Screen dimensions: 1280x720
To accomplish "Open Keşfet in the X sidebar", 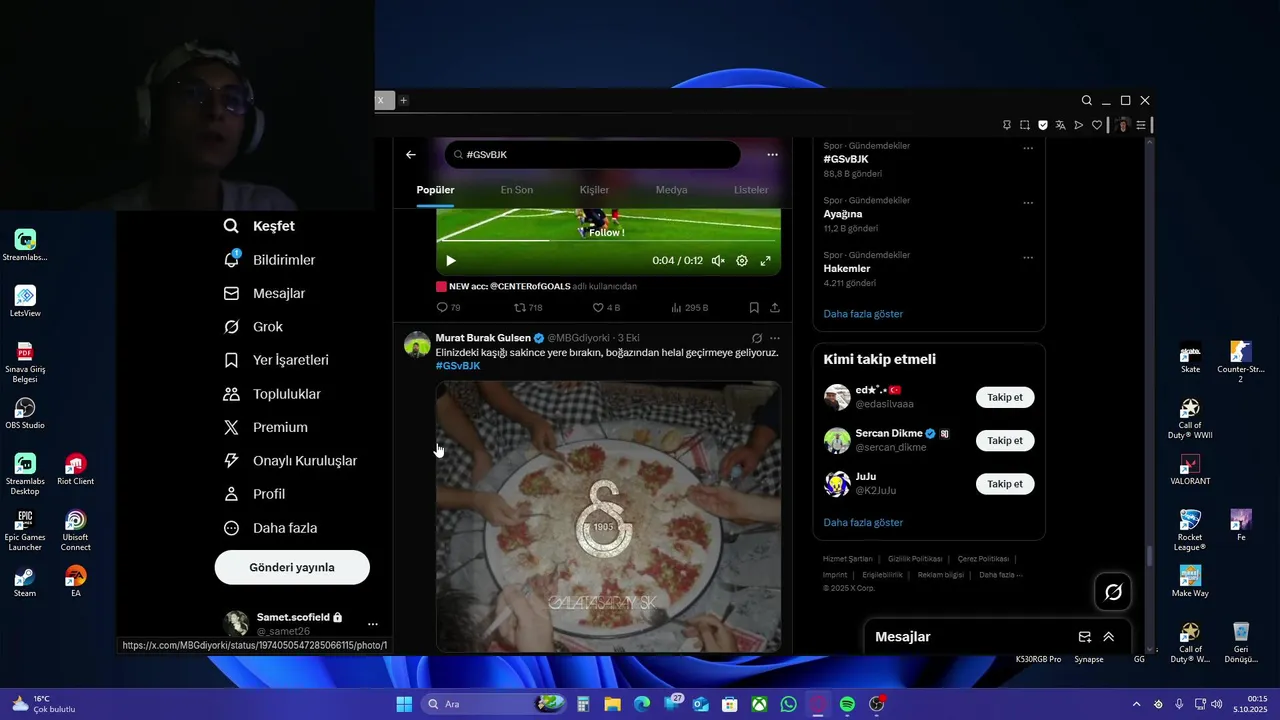I will coord(259,226).
